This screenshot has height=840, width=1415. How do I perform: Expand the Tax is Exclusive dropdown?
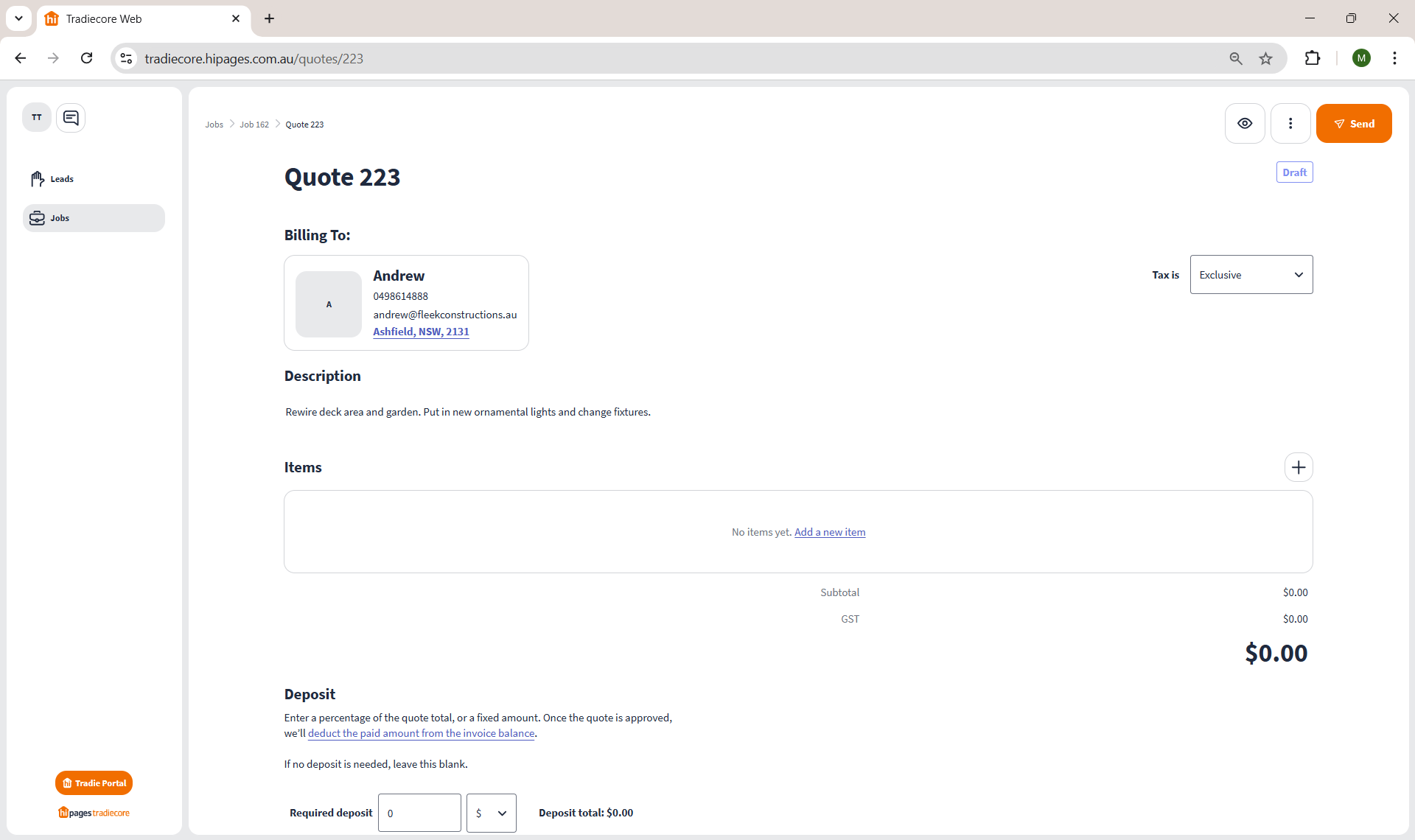(x=1251, y=275)
